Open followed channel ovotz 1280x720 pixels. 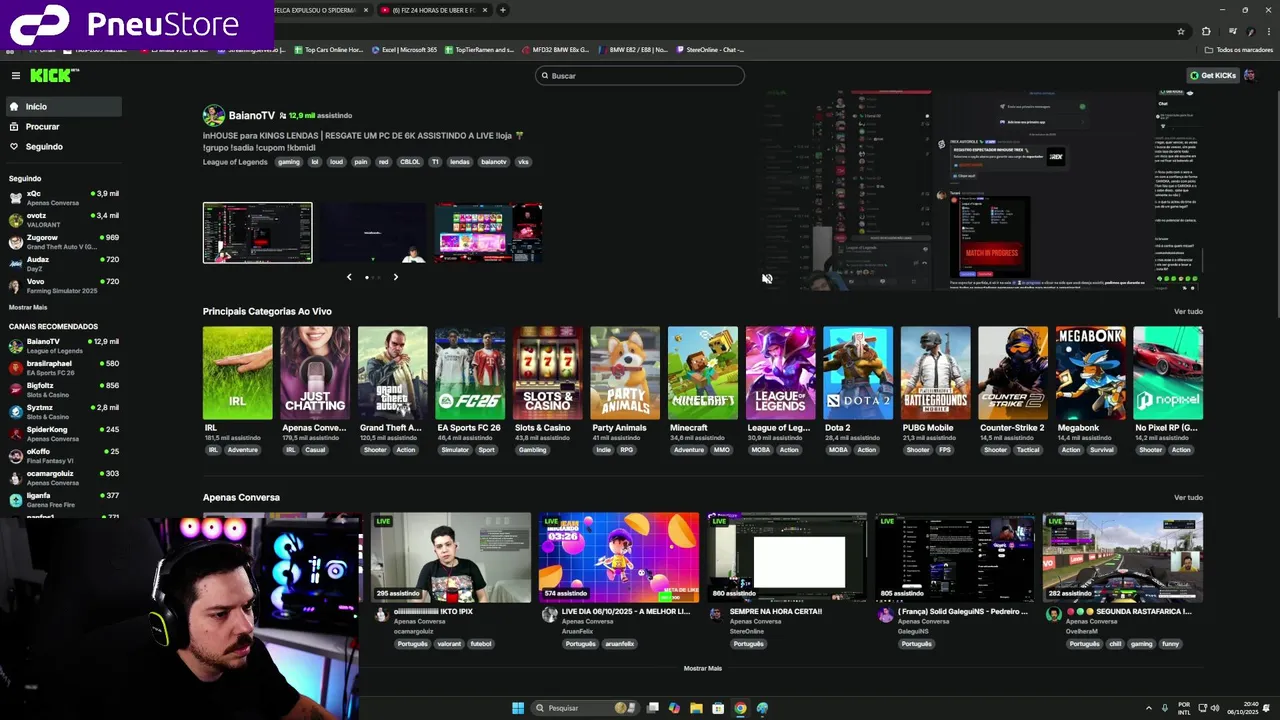coord(62,220)
